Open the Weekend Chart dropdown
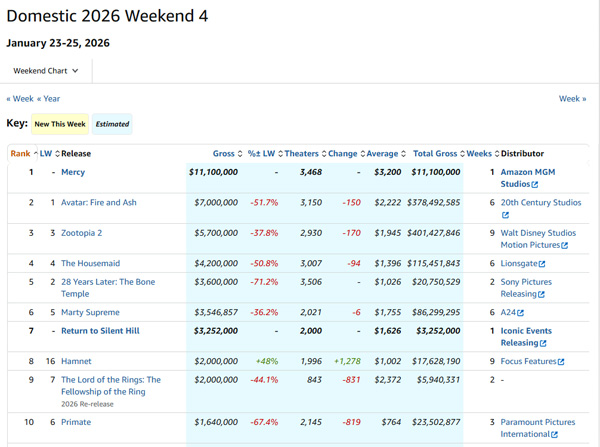The height and width of the screenshot is (447, 600). click(x=46, y=71)
